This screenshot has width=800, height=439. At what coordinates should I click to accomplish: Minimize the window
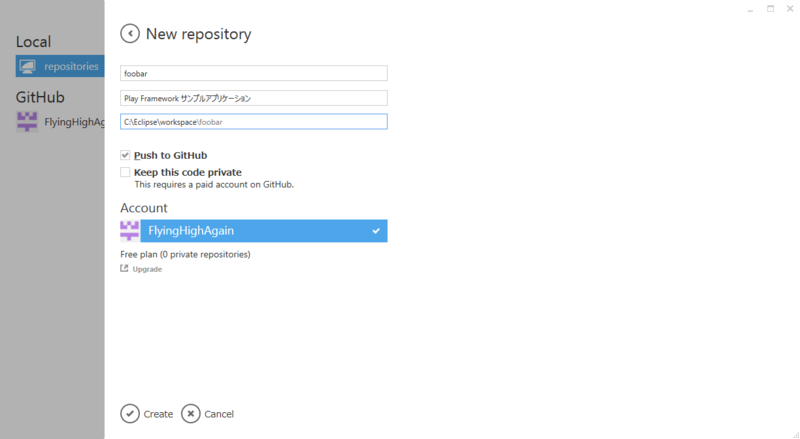[750, 9]
